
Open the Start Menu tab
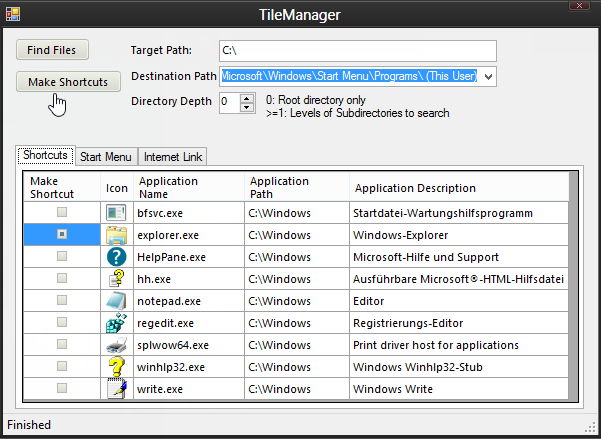pyautogui.click(x=106, y=157)
